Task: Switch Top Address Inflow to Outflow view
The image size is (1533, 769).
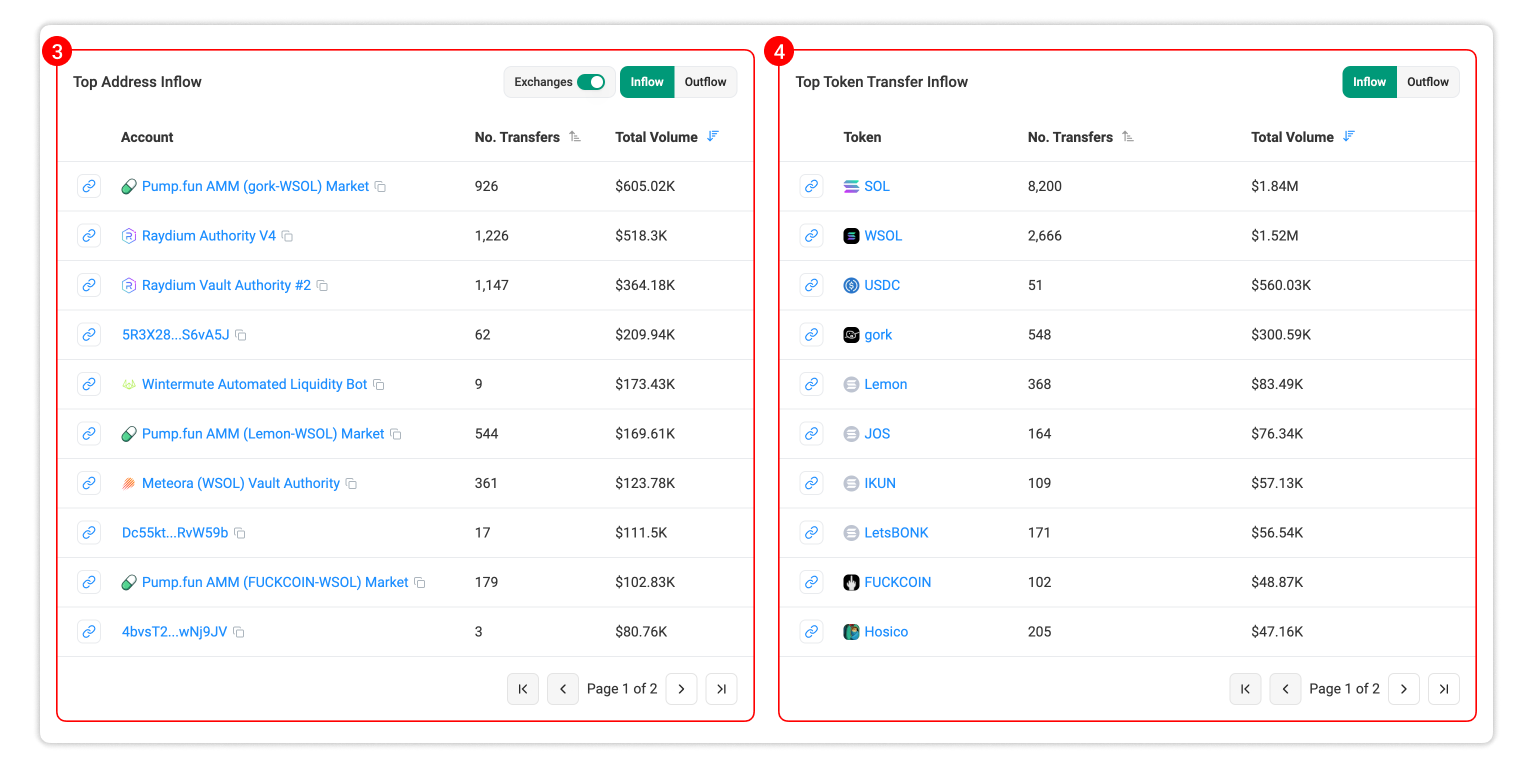Action: [x=705, y=82]
